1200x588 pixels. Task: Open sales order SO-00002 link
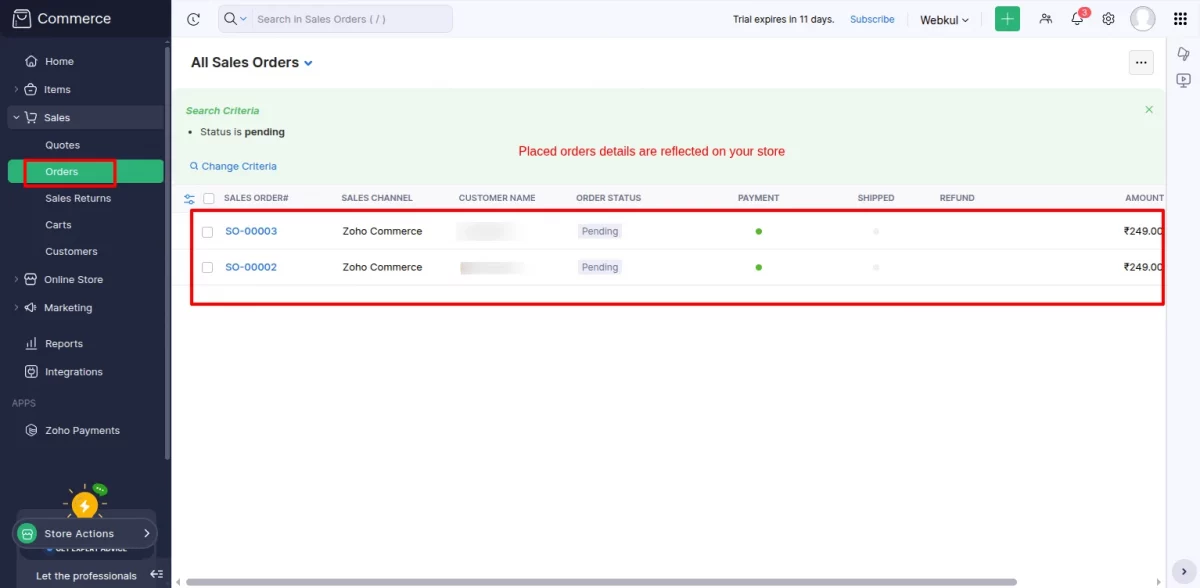tap(251, 267)
